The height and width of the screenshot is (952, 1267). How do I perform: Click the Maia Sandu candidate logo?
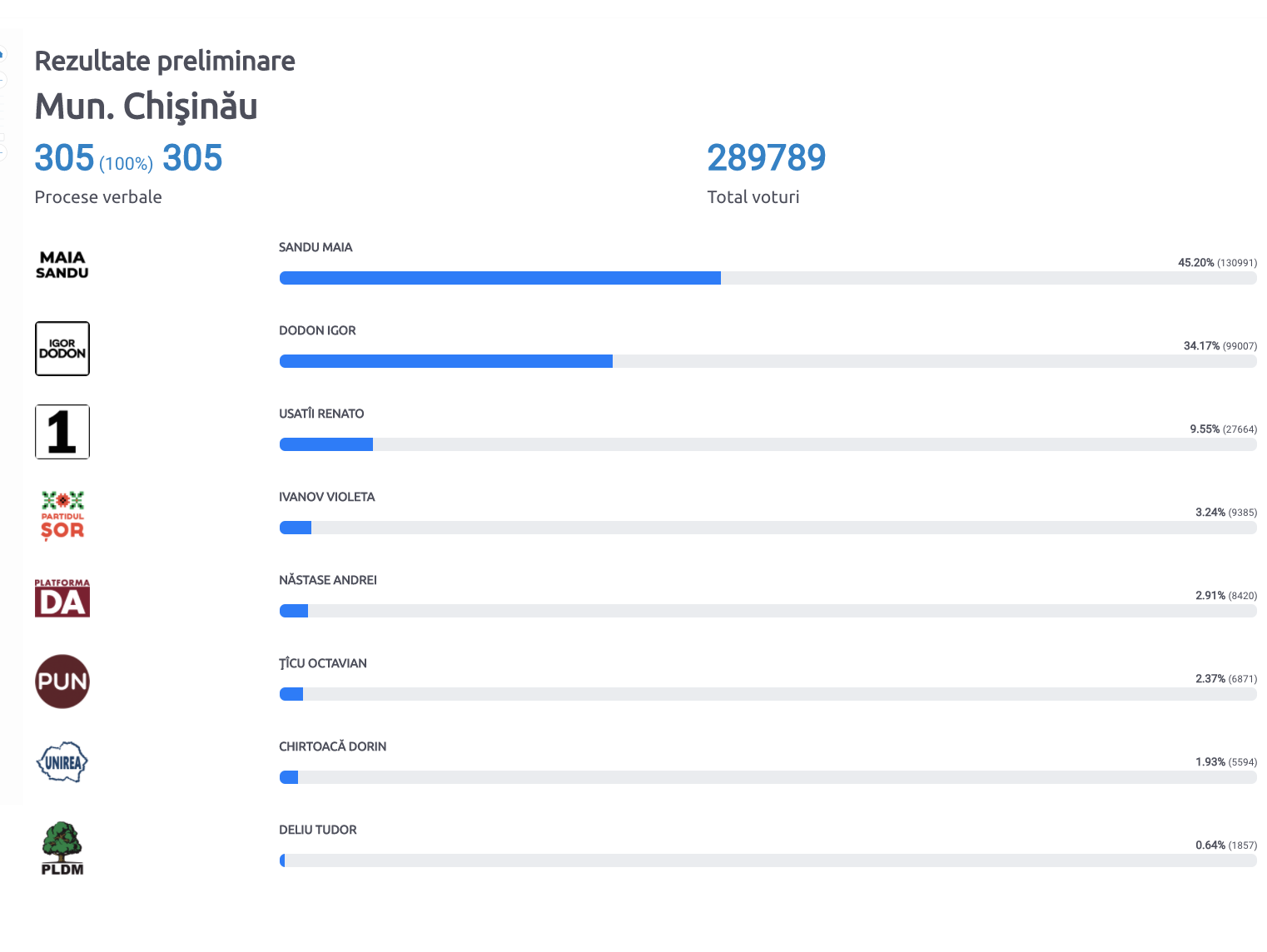tap(62, 265)
